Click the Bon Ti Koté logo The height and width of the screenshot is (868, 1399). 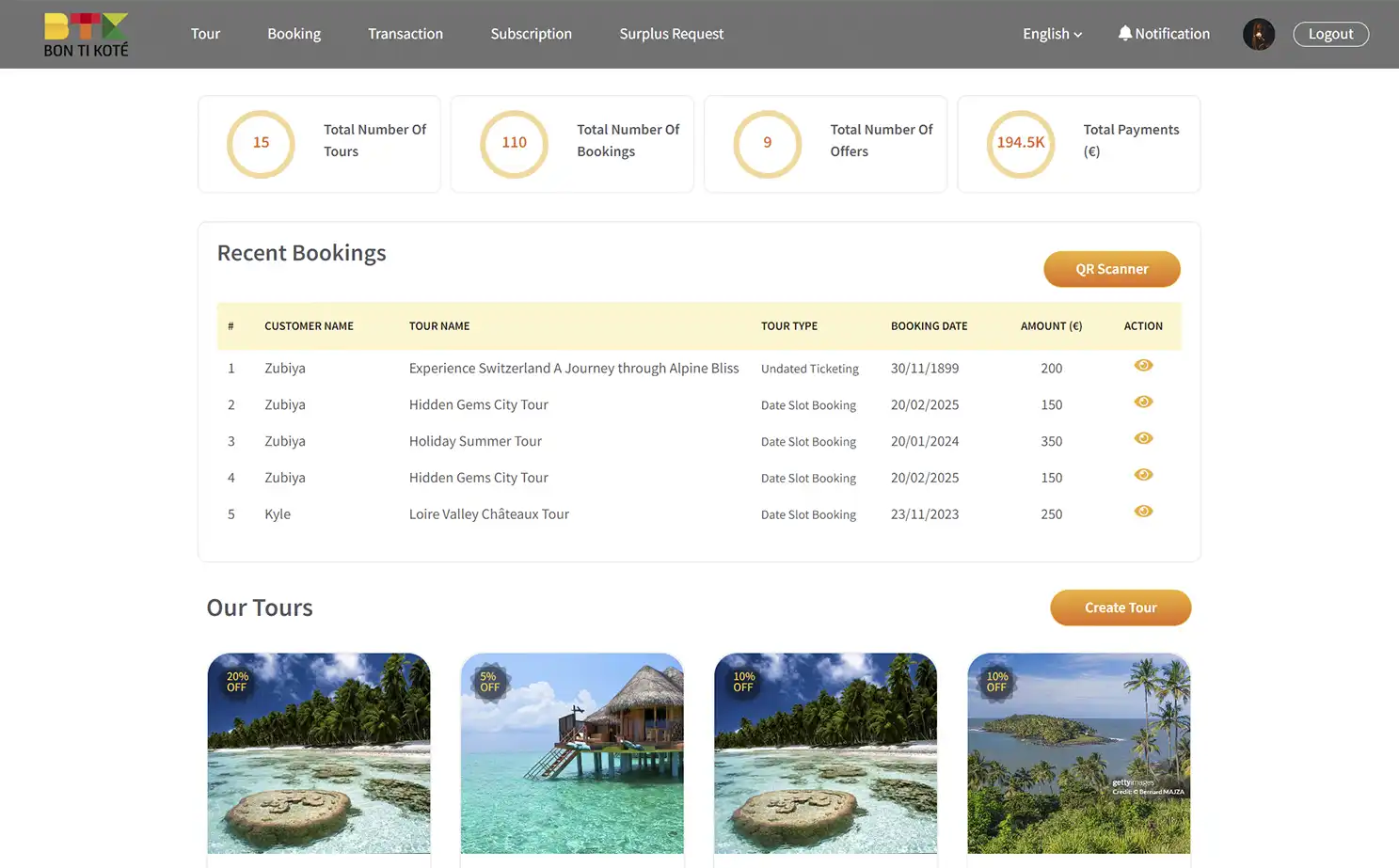(x=85, y=34)
